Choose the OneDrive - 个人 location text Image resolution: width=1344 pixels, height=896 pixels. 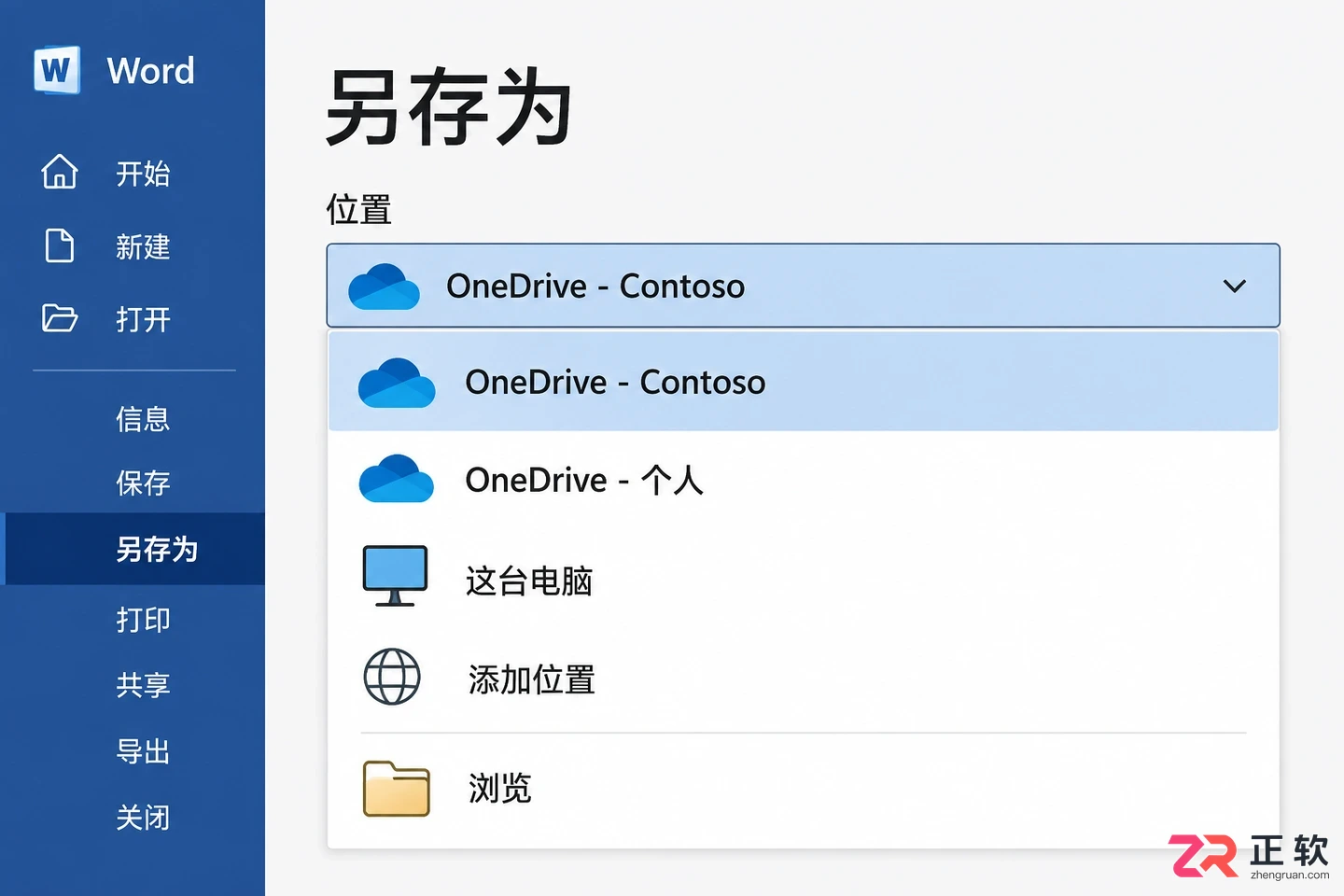(584, 480)
